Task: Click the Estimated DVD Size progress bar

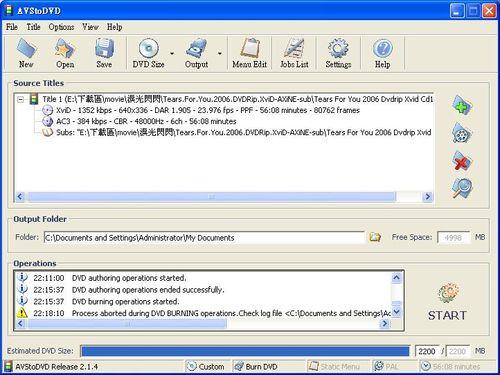Action: 245,351
